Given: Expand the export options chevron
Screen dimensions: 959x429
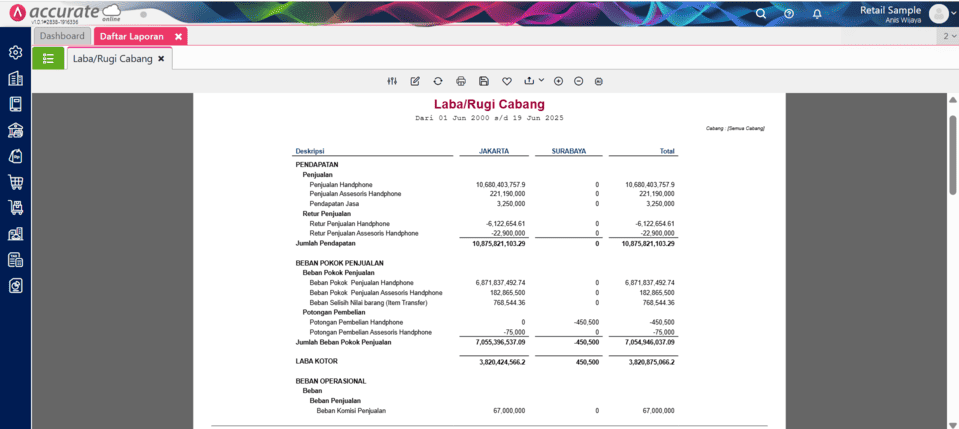Looking at the screenshot, I should pyautogui.click(x=541, y=80).
